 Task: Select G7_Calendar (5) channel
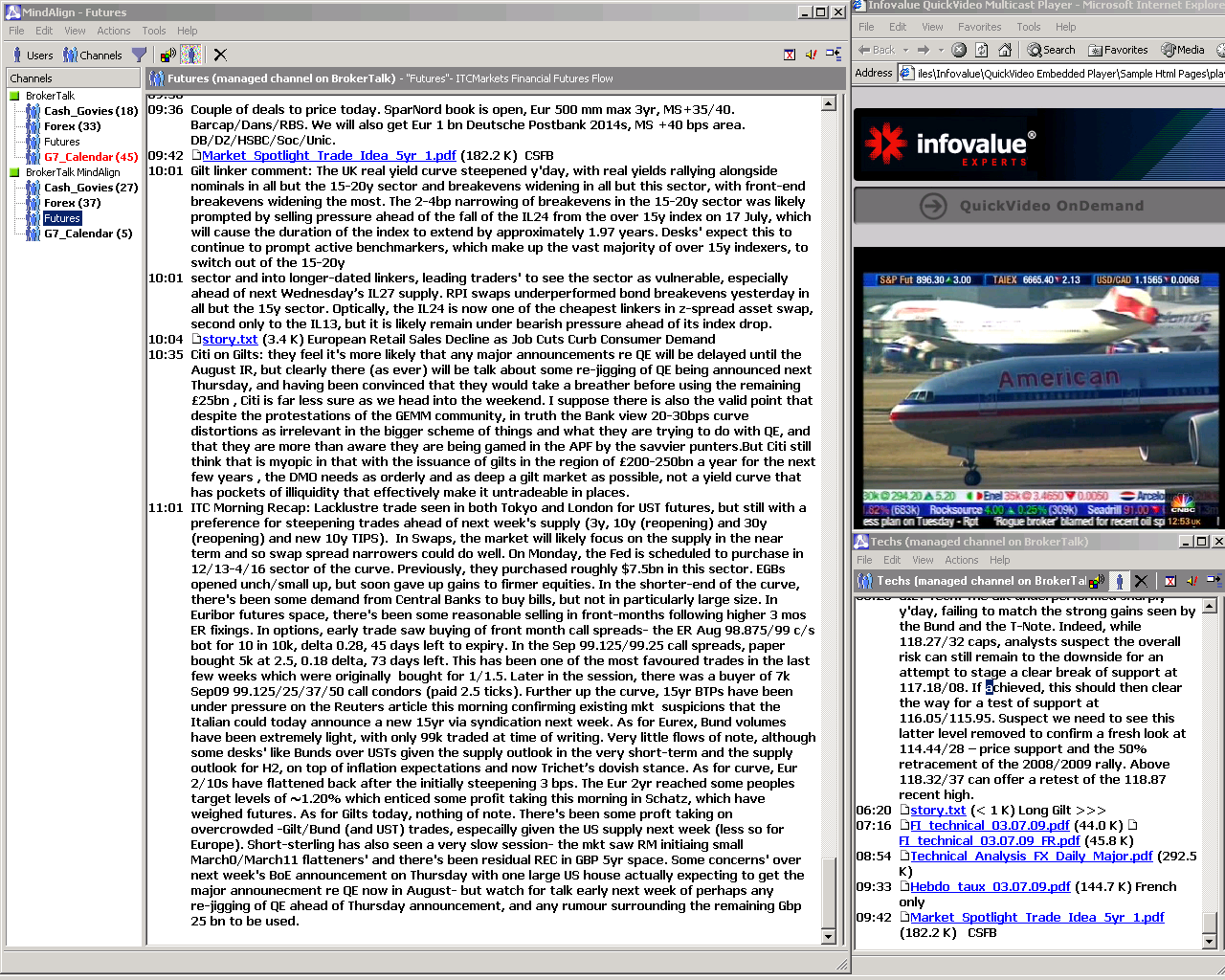(x=88, y=234)
